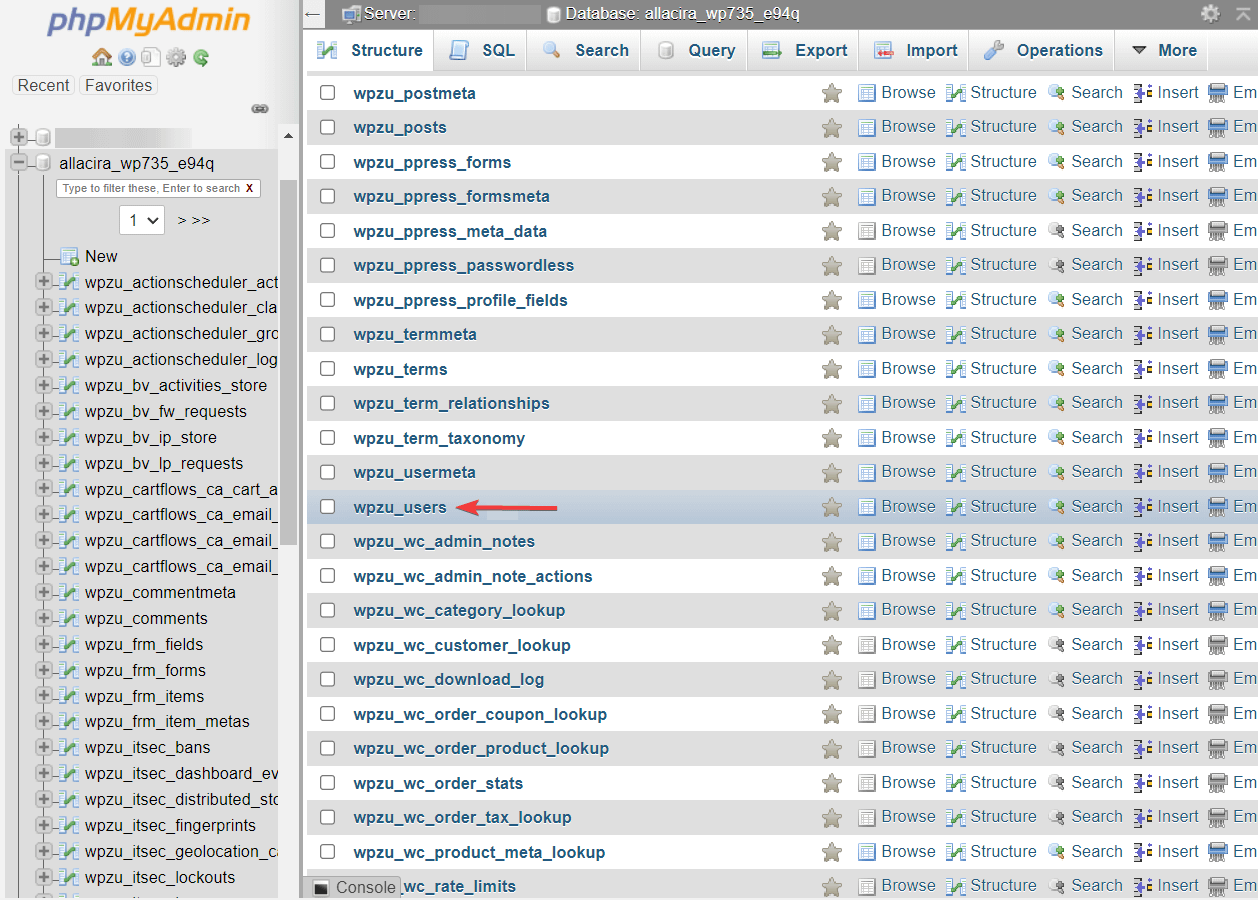This screenshot has height=900, width=1258.
Task: Star wpzu_usermeta table as favorite
Action: tap(831, 473)
